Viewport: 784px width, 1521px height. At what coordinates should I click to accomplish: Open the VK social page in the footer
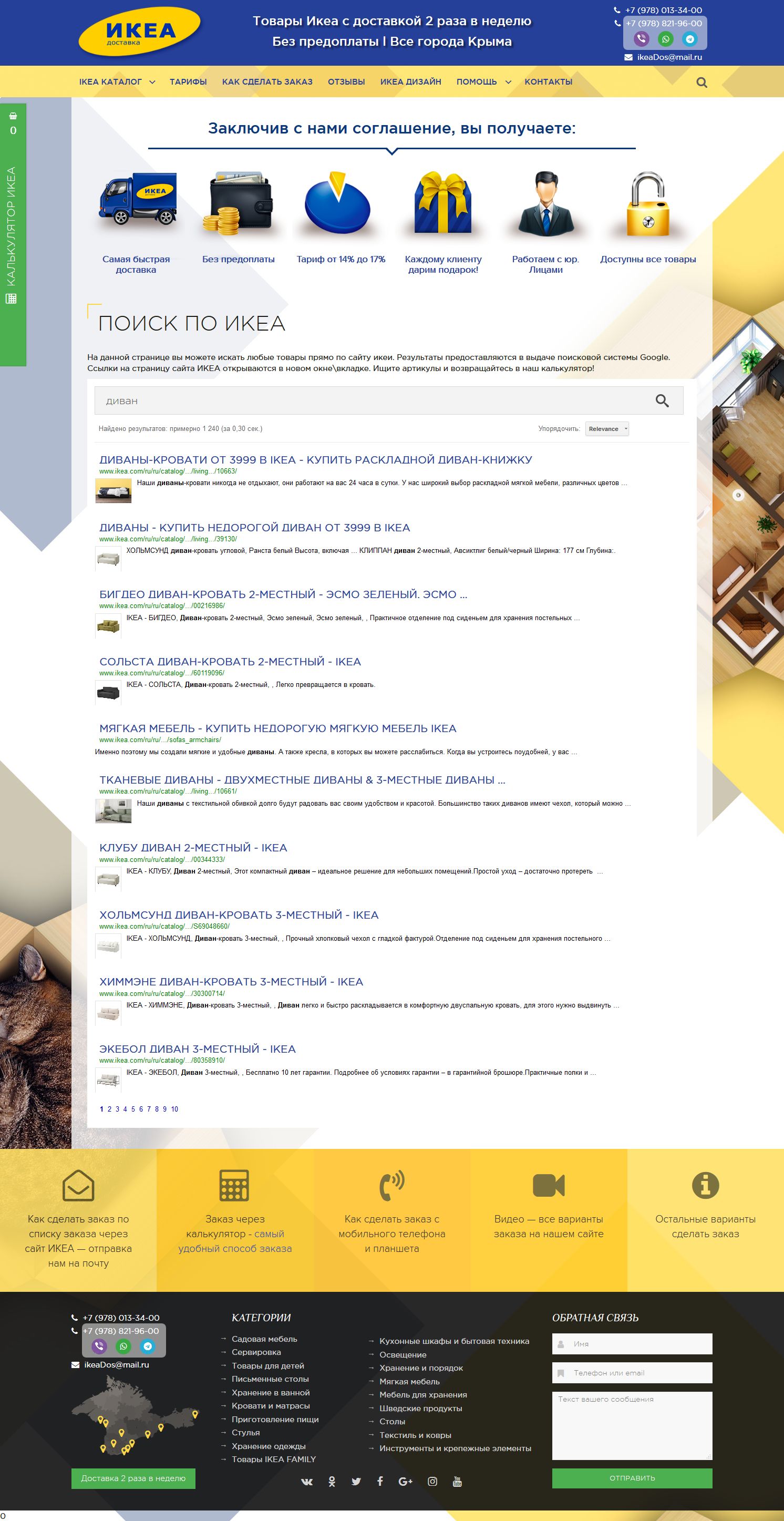tap(307, 1482)
